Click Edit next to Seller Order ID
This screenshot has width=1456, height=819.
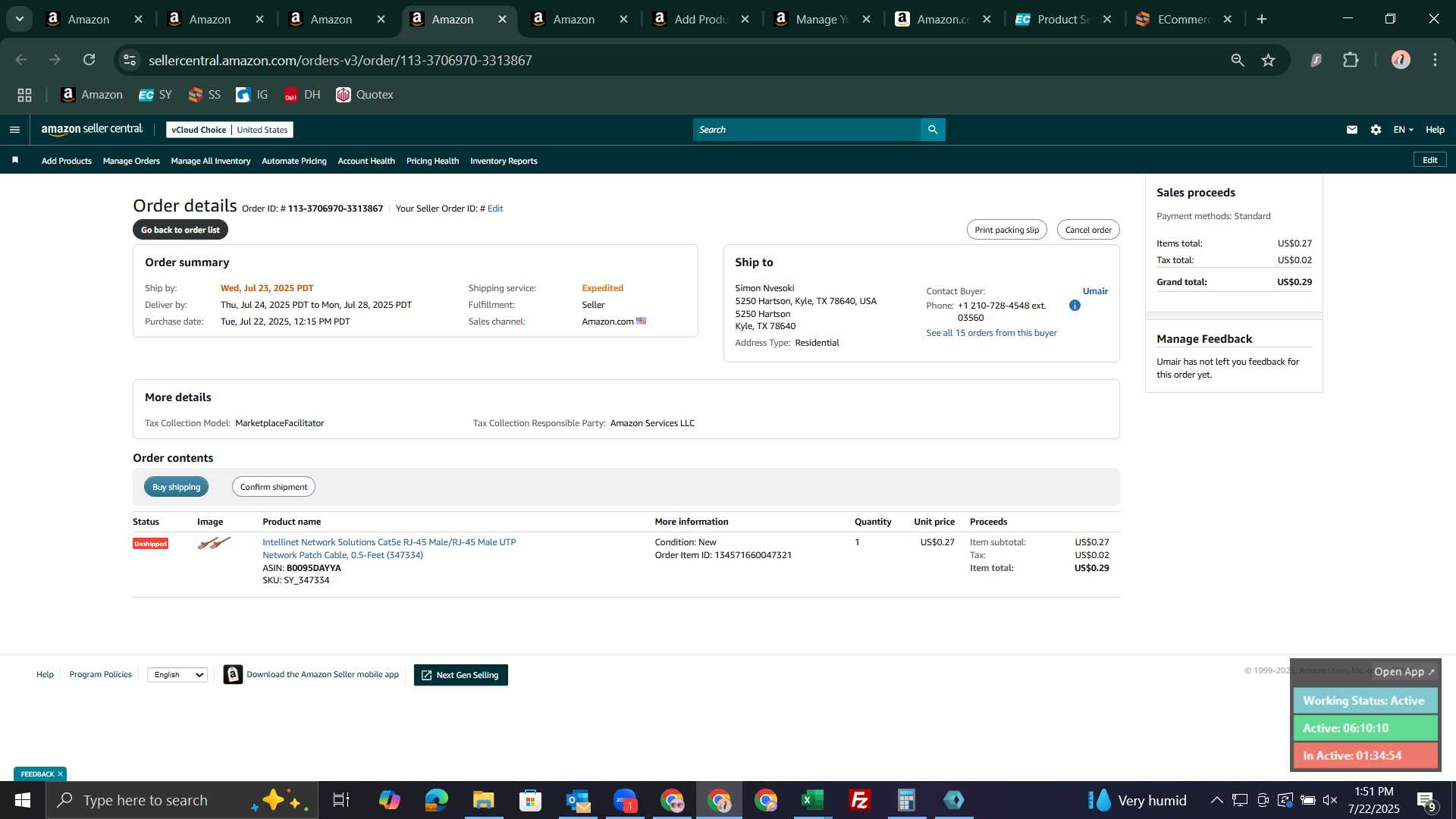pyautogui.click(x=495, y=209)
